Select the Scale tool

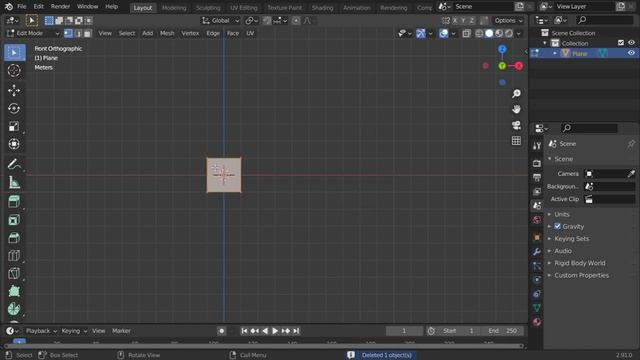[x=14, y=126]
